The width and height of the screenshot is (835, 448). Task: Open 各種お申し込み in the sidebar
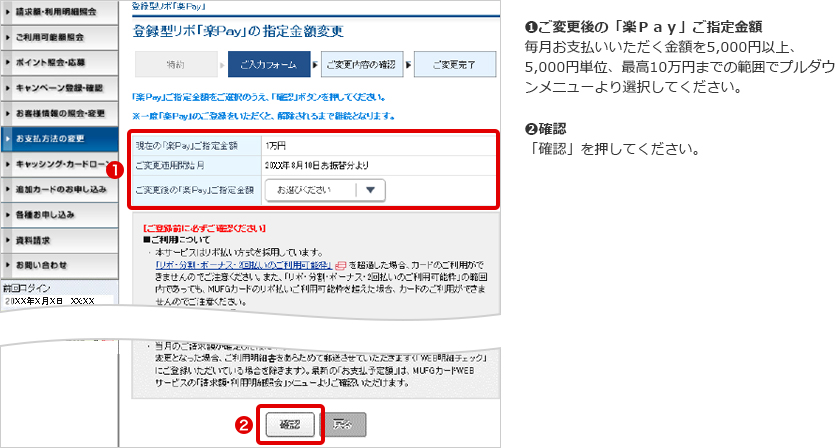click(x=58, y=214)
